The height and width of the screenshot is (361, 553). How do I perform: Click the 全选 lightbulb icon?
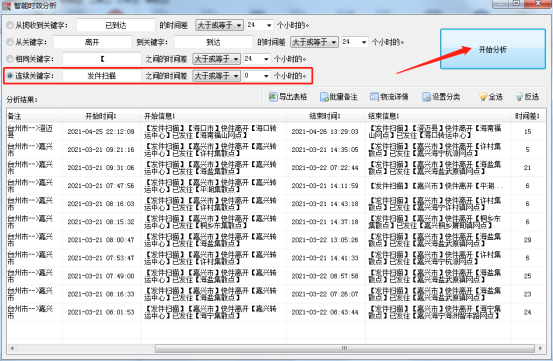[x=483, y=97]
